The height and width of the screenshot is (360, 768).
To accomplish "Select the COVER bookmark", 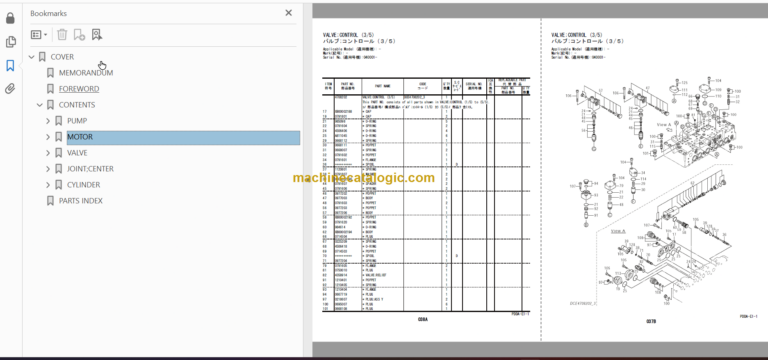I will [62, 57].
